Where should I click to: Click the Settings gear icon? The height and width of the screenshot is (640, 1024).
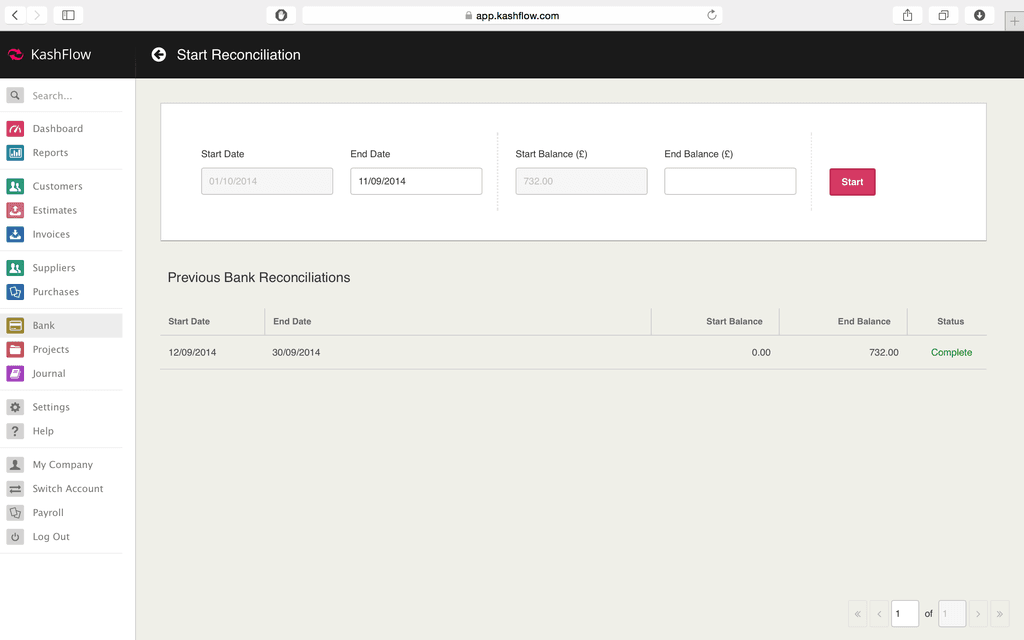click(15, 407)
